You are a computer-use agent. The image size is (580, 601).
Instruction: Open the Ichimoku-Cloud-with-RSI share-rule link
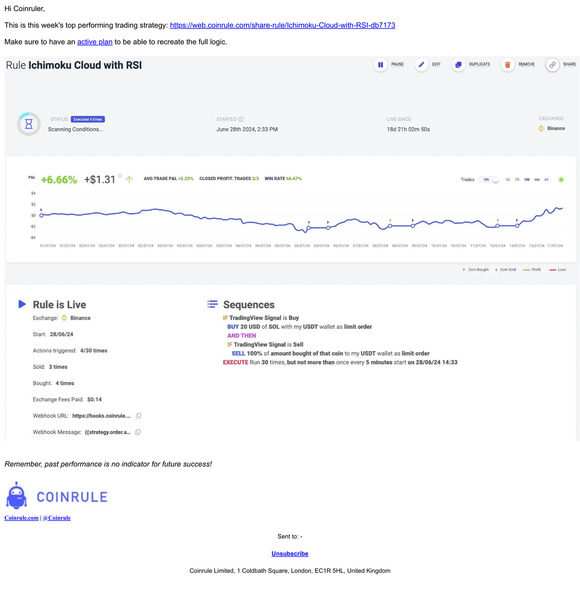coord(283,25)
